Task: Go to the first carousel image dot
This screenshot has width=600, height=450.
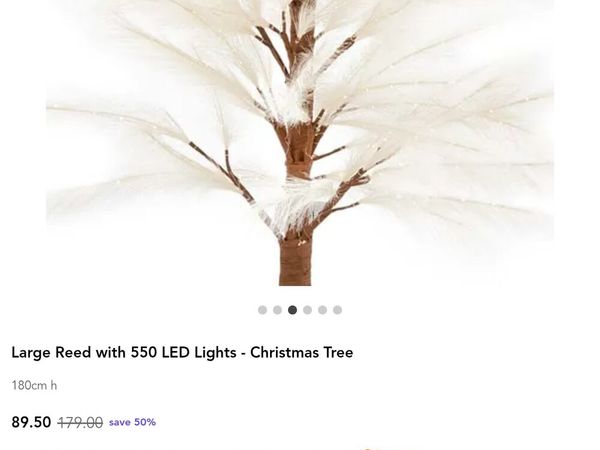Action: coord(262,310)
